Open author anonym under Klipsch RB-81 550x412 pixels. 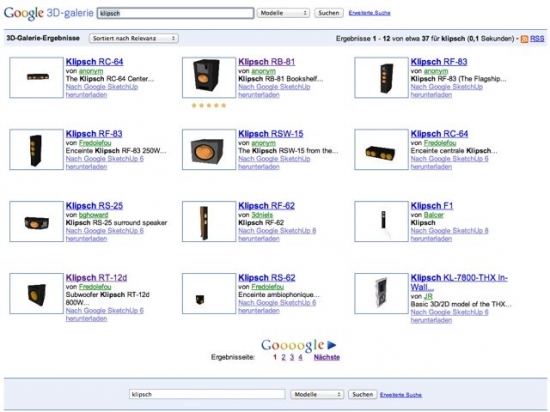(263, 71)
